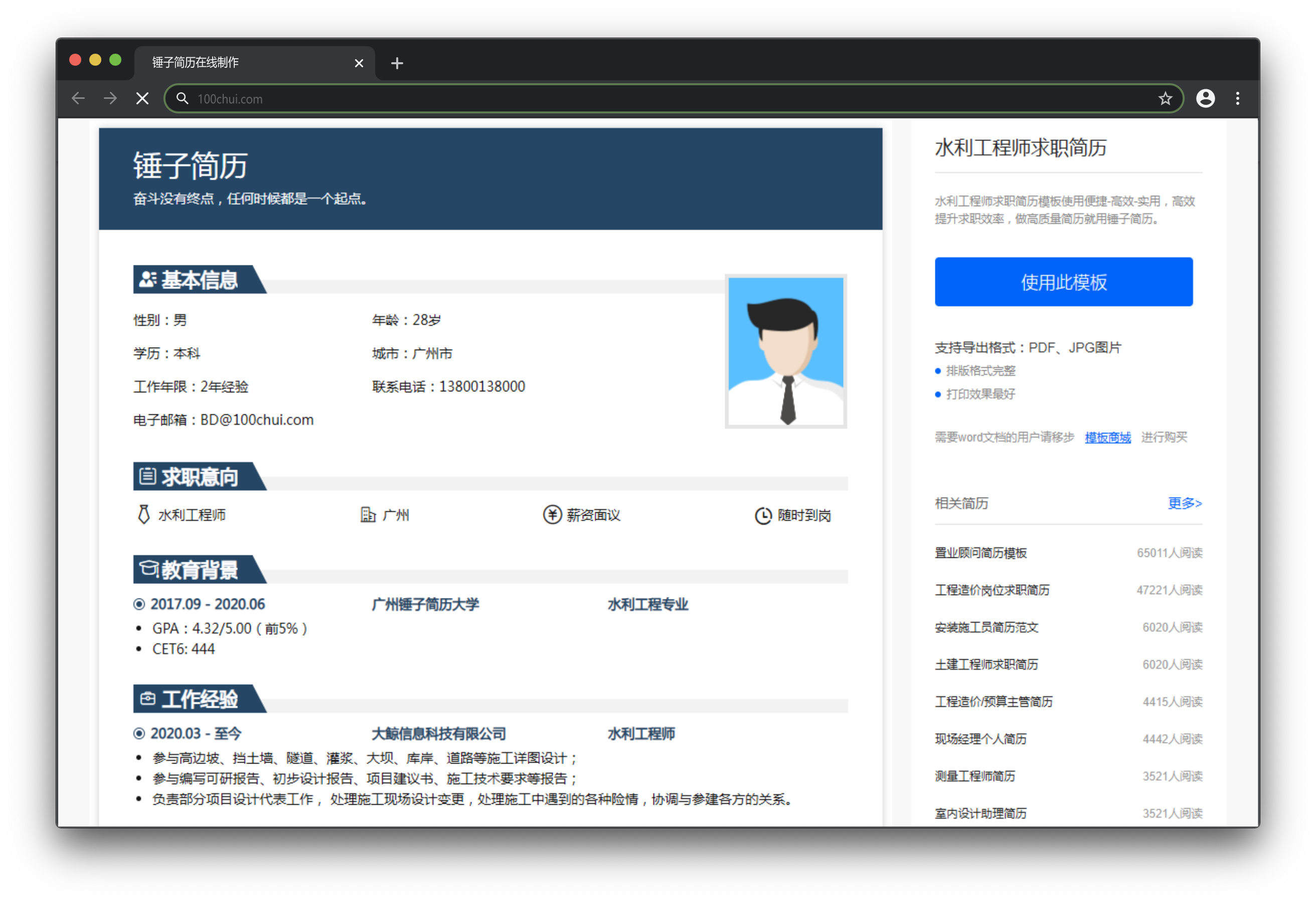Stop page loading with the X button
Image resolution: width=1316 pixels, height=902 pixels.
pyautogui.click(x=143, y=99)
